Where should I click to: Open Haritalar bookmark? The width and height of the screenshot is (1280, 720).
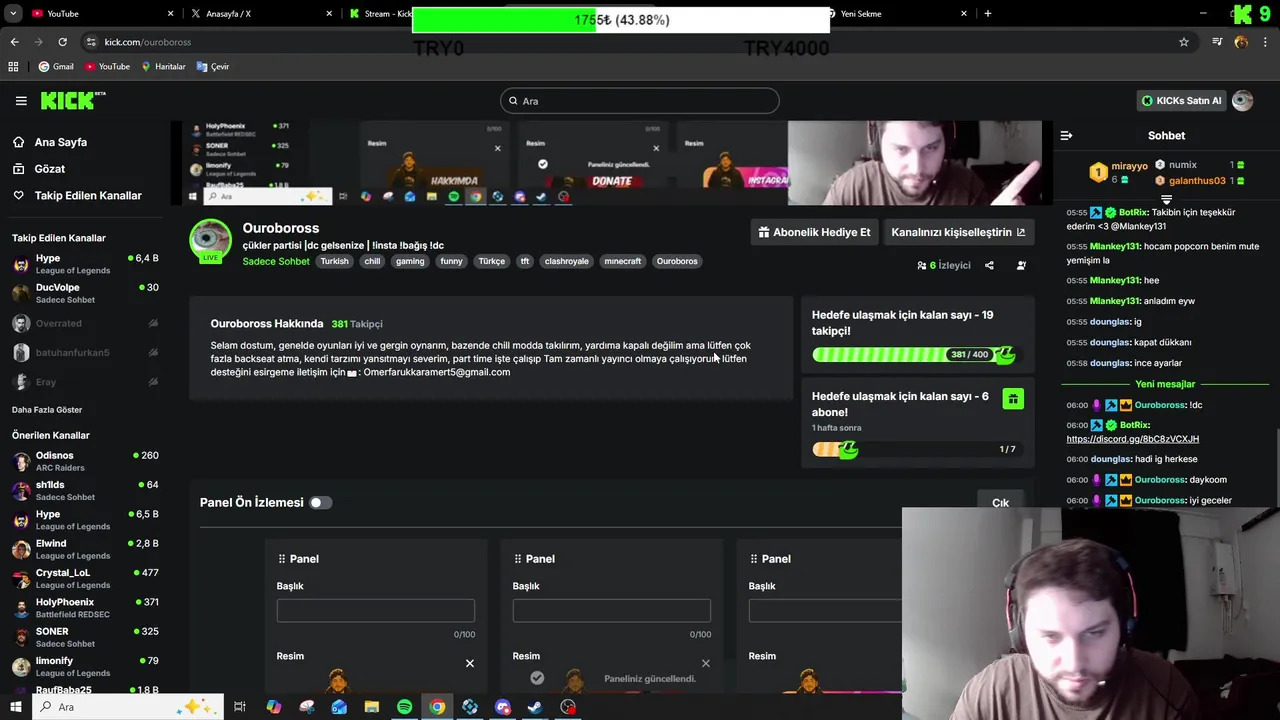163,66
